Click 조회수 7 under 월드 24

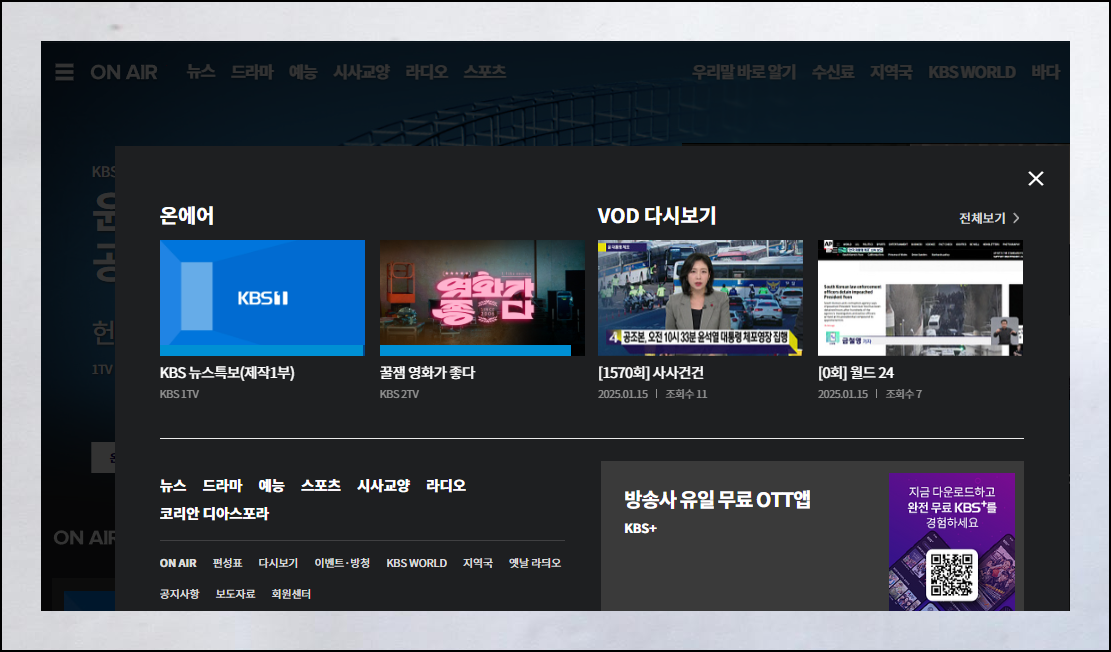[903, 394]
